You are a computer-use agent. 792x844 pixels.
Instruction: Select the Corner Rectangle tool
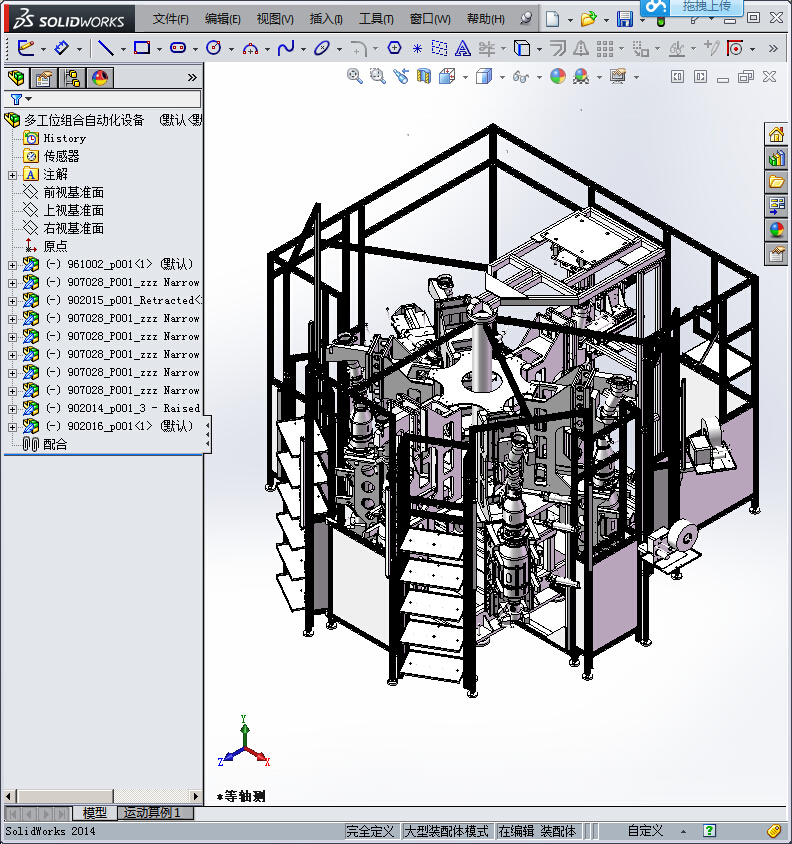(x=142, y=48)
